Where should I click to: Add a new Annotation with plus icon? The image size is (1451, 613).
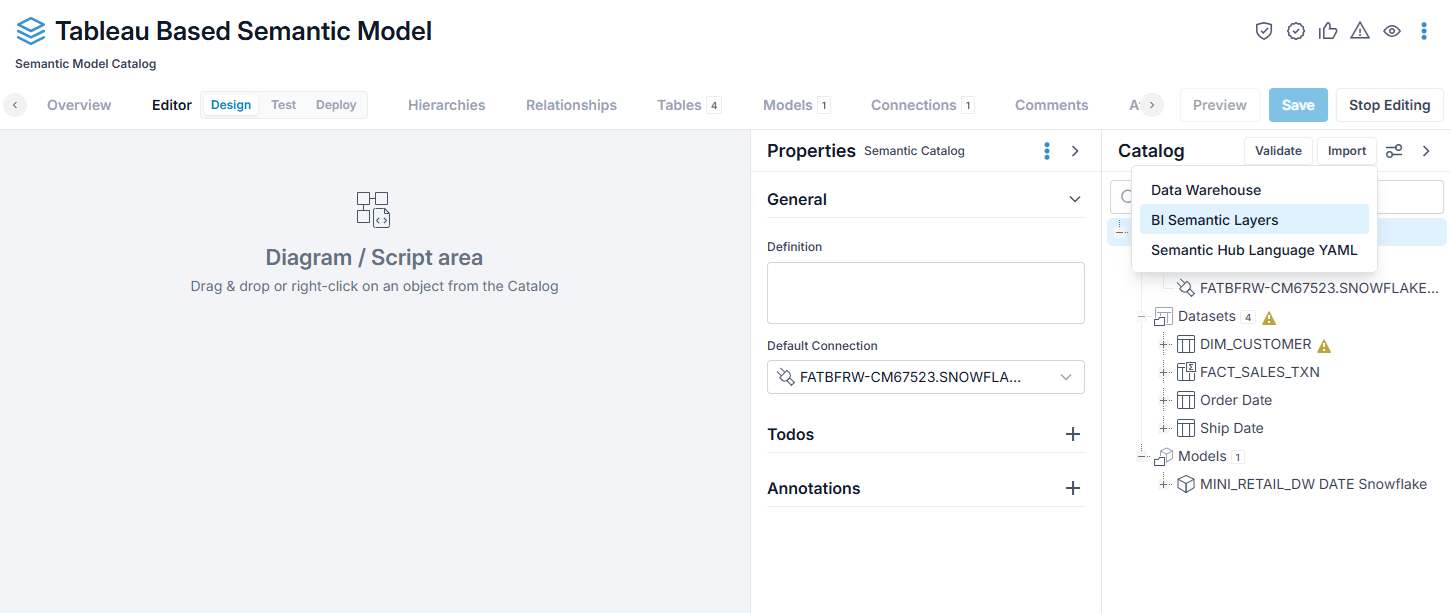coord(1073,488)
